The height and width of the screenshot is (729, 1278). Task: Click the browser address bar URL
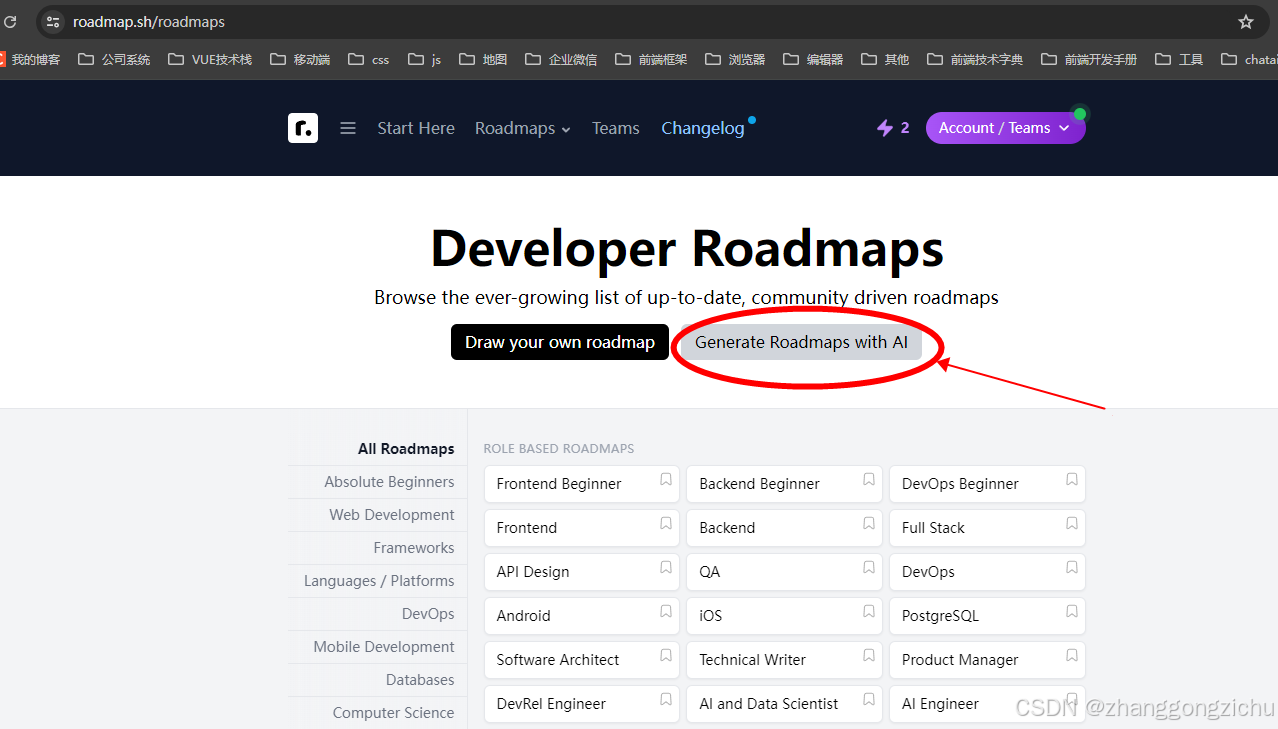pos(149,22)
